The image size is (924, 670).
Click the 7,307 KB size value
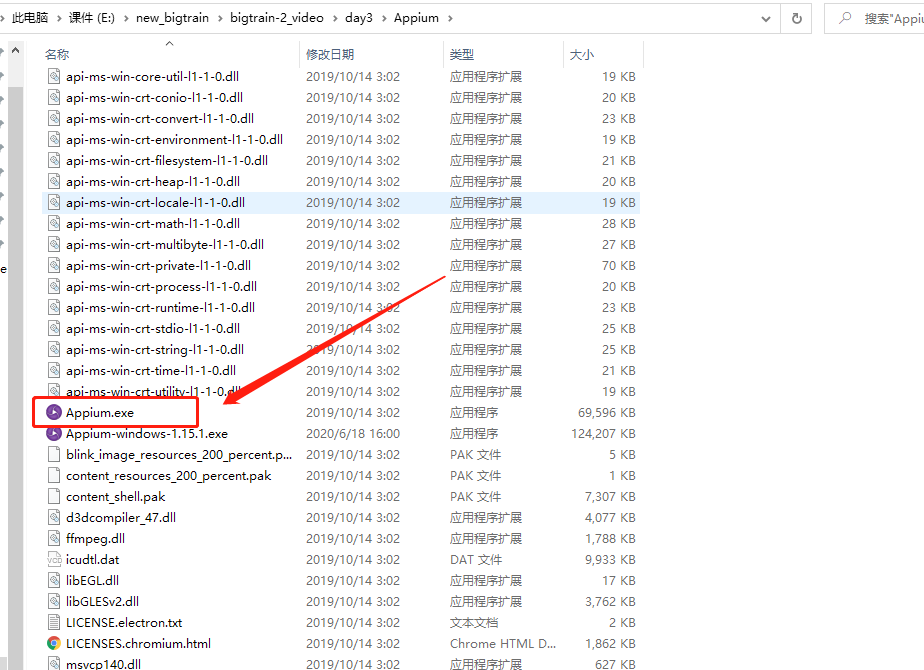click(610, 497)
